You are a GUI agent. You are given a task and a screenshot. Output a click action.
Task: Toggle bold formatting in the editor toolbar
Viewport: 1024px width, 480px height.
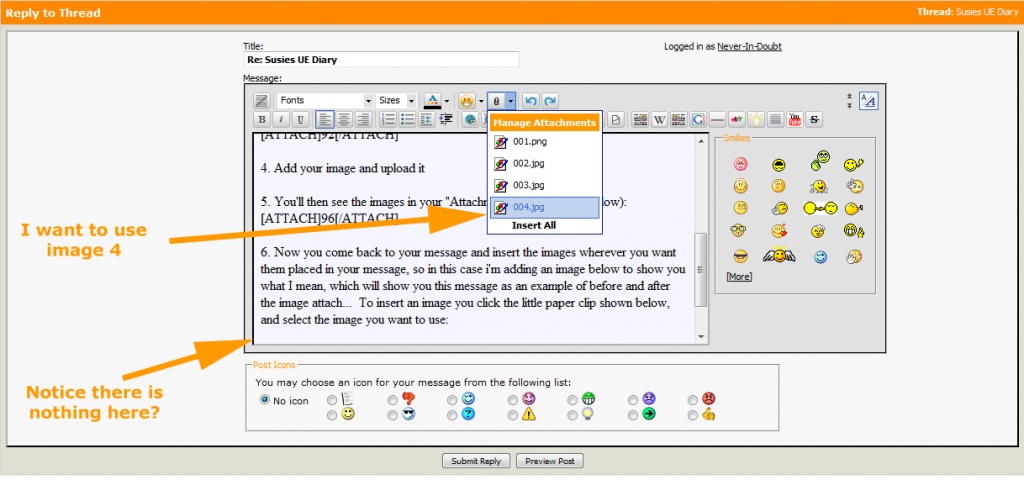(261, 119)
